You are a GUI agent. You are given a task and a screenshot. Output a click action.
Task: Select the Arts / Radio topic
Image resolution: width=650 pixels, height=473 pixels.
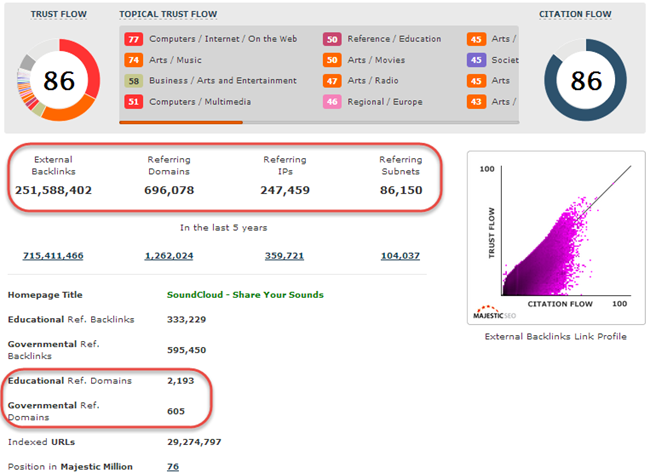click(373, 80)
